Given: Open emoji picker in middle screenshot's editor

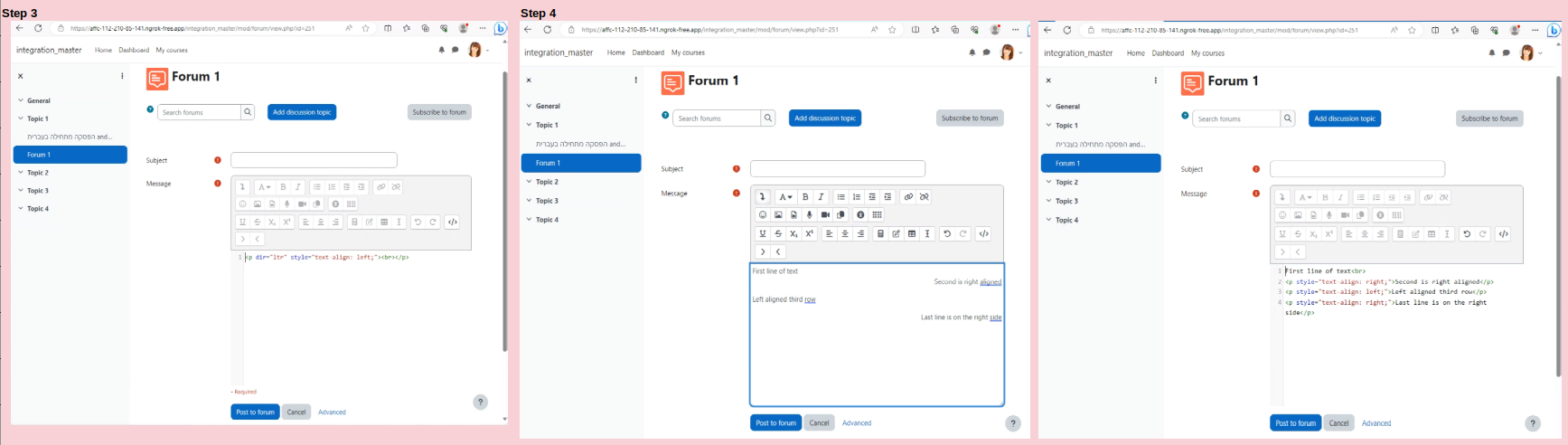Looking at the screenshot, I should coord(763,215).
